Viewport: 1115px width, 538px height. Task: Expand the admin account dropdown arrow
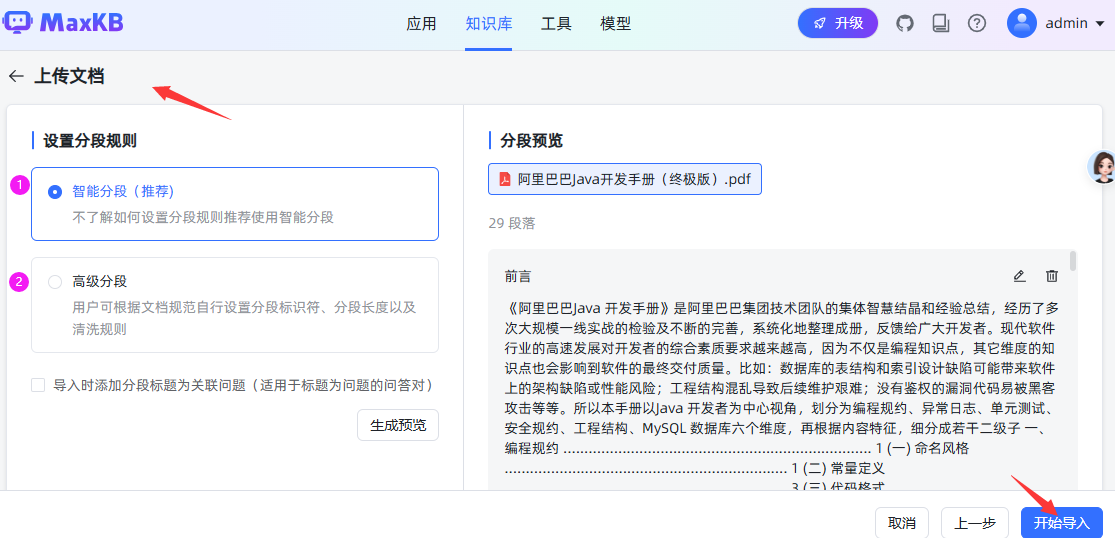coord(1100,23)
